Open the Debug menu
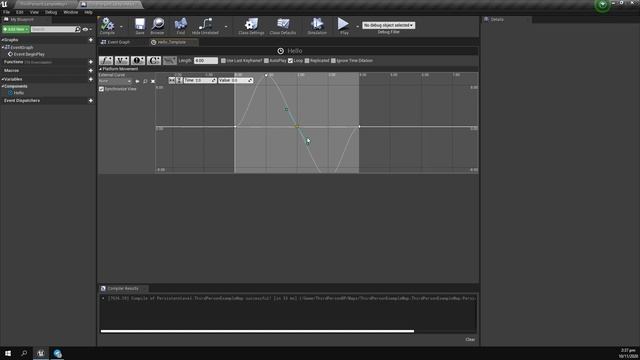This screenshot has height=360, width=640. click(x=51, y=12)
